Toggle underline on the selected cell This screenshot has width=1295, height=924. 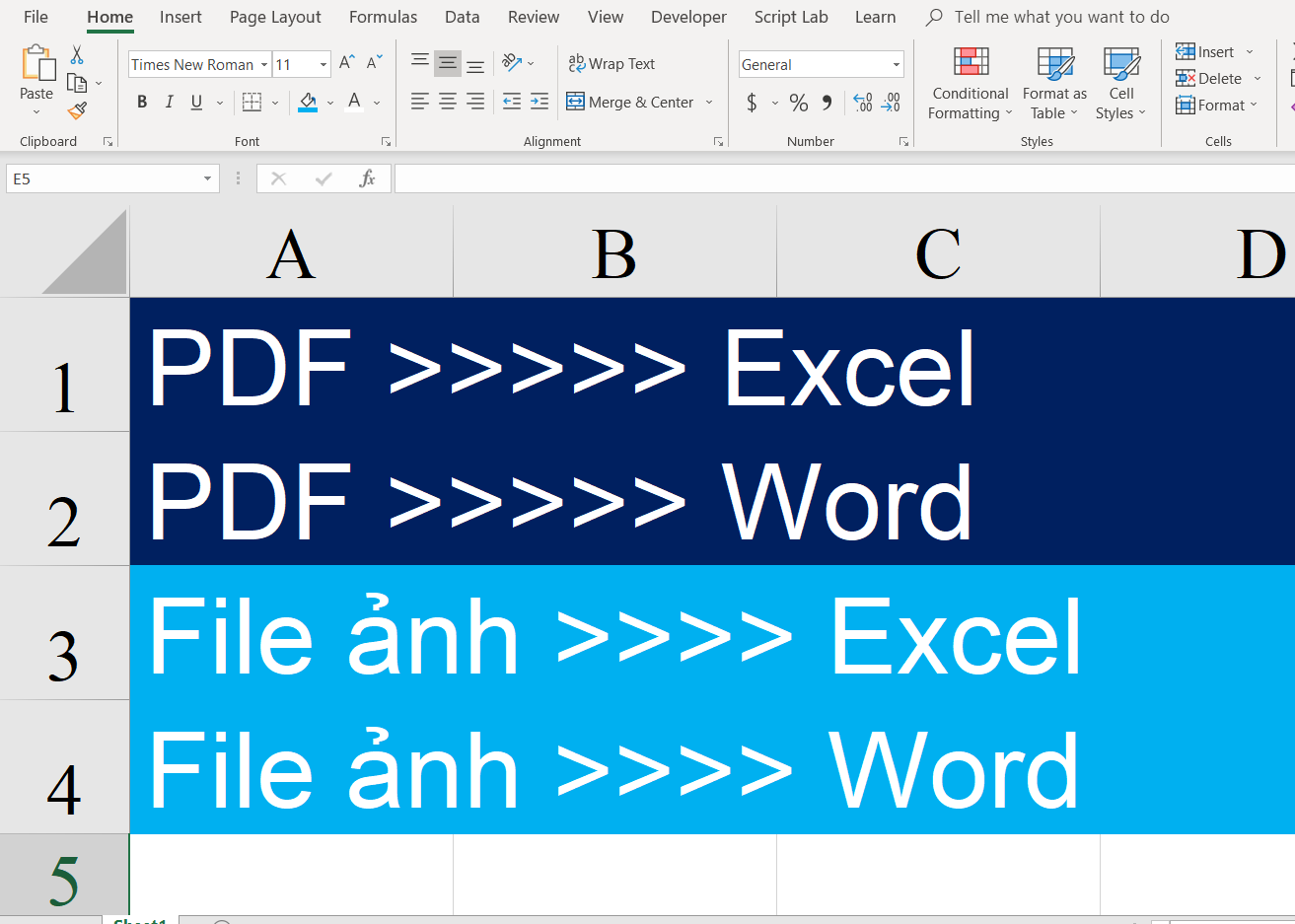click(x=194, y=102)
